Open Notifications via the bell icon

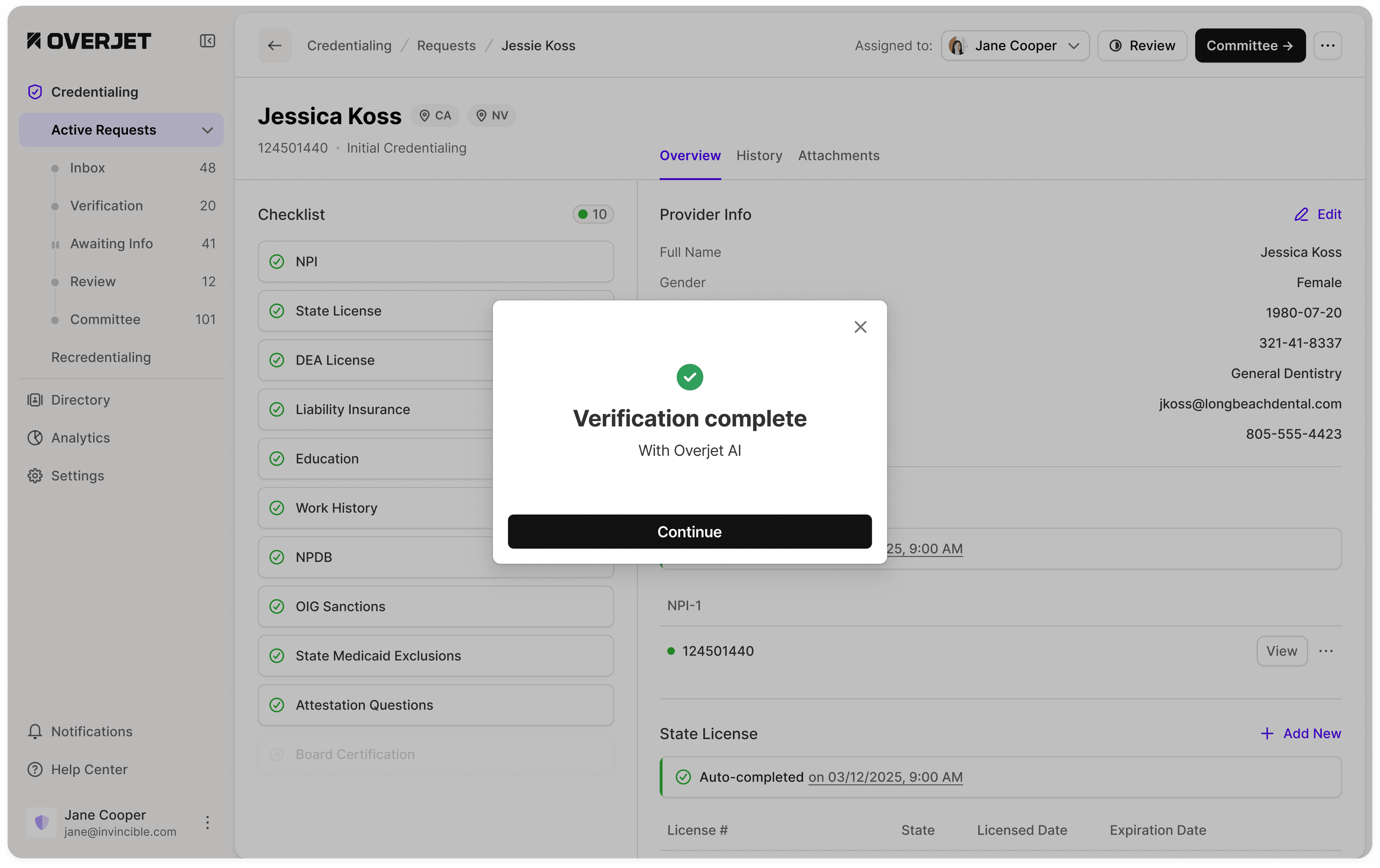(34, 731)
